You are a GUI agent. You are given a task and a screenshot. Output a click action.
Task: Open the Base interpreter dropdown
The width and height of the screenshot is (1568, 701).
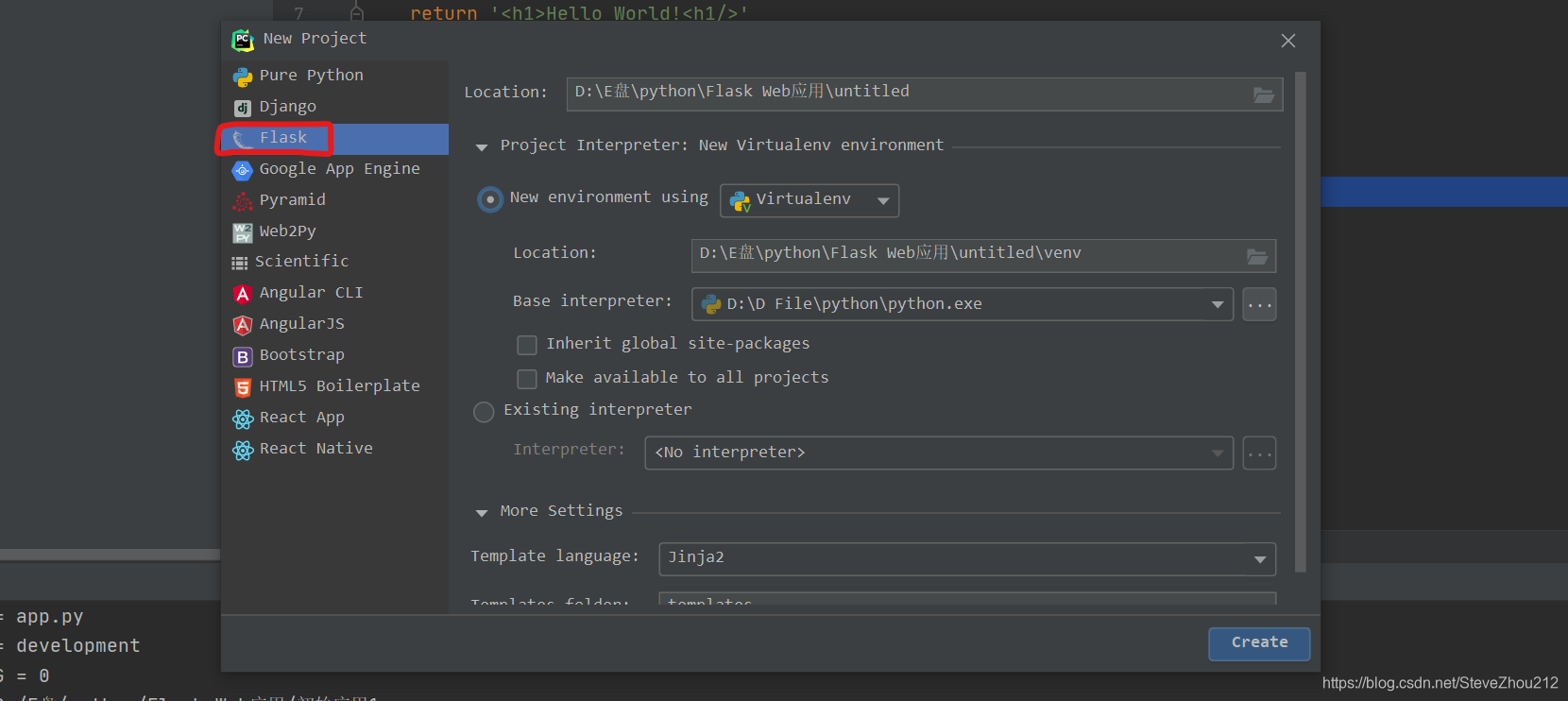tap(963, 304)
